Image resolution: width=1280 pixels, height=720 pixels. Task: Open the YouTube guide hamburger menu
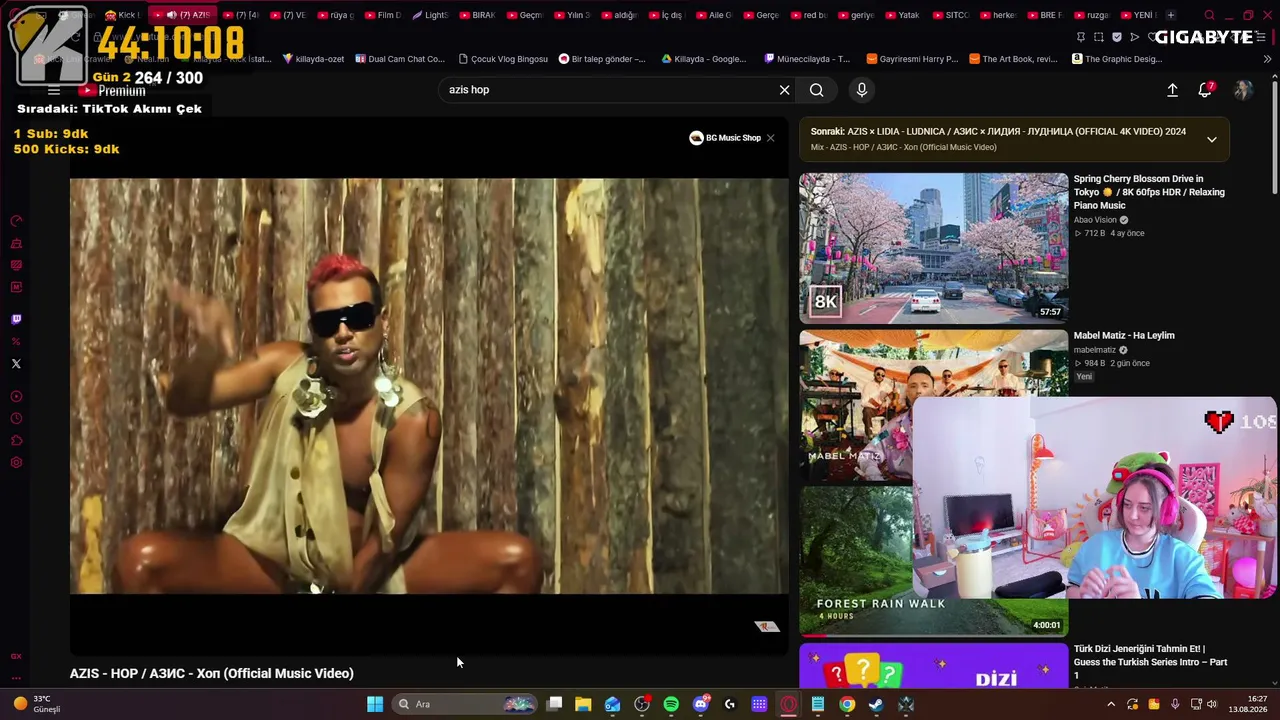tap(54, 90)
